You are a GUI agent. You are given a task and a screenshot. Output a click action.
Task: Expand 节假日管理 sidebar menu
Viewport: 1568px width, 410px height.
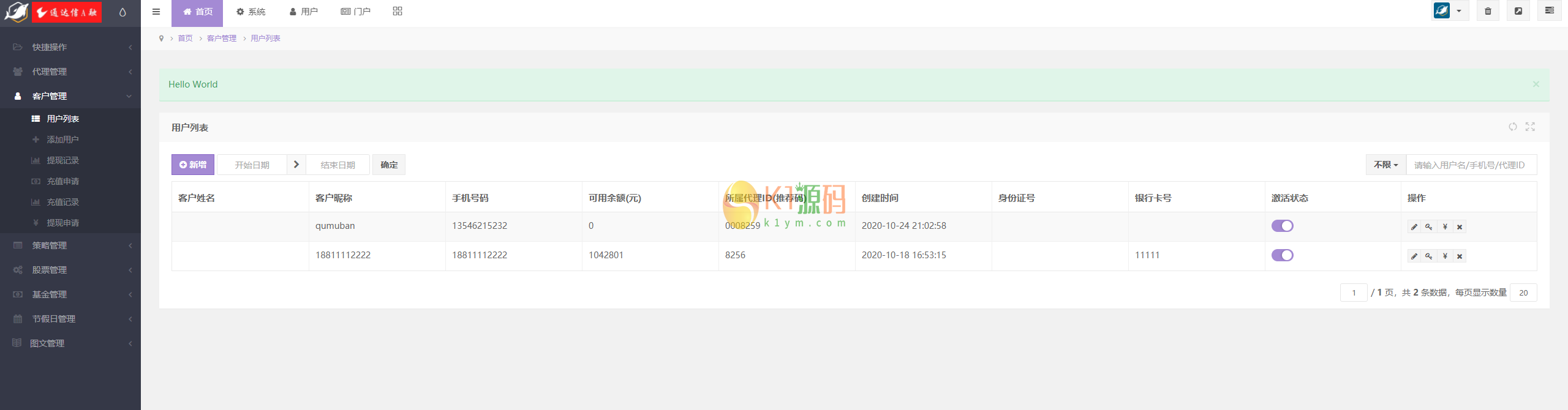point(70,319)
